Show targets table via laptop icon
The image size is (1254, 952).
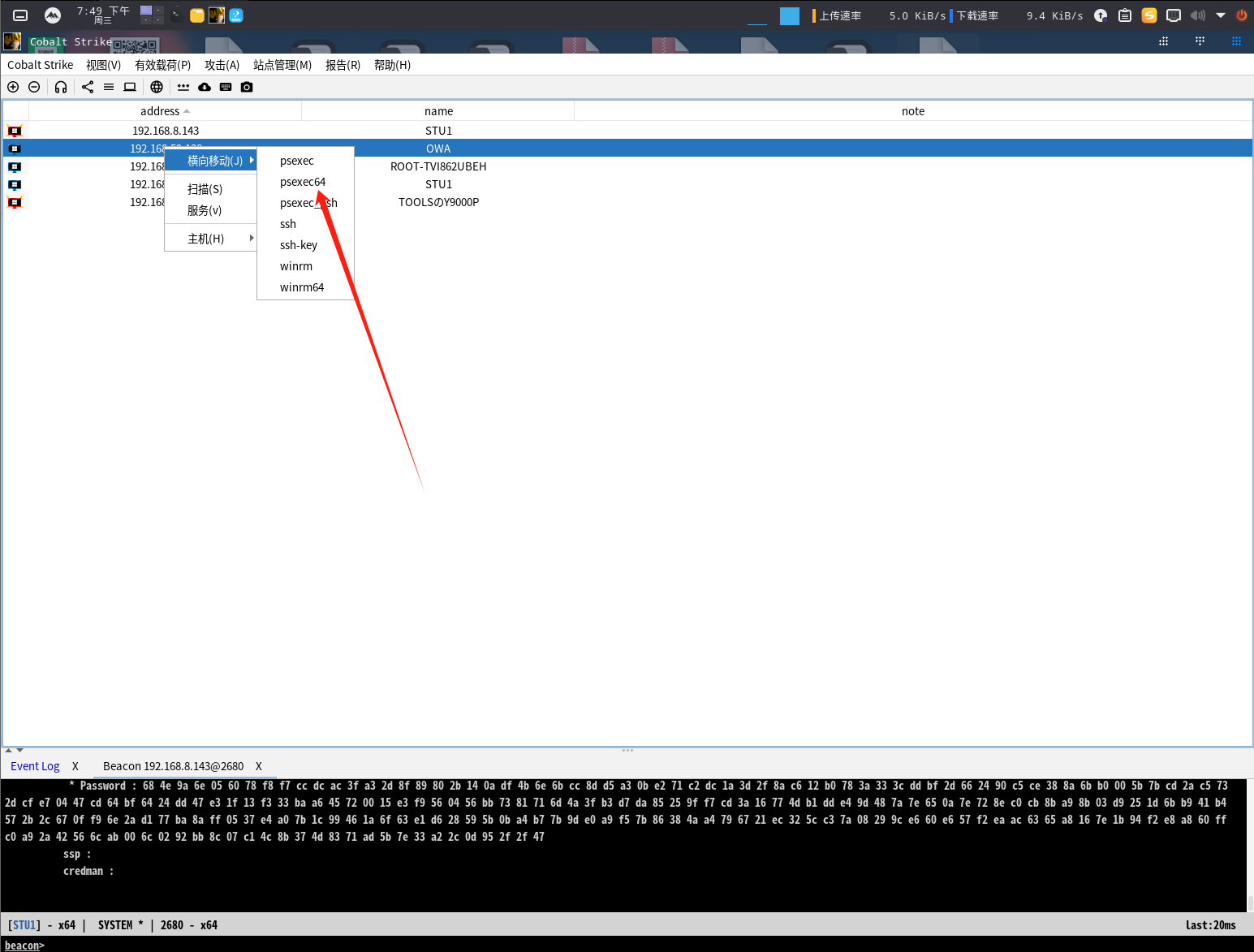[130, 87]
